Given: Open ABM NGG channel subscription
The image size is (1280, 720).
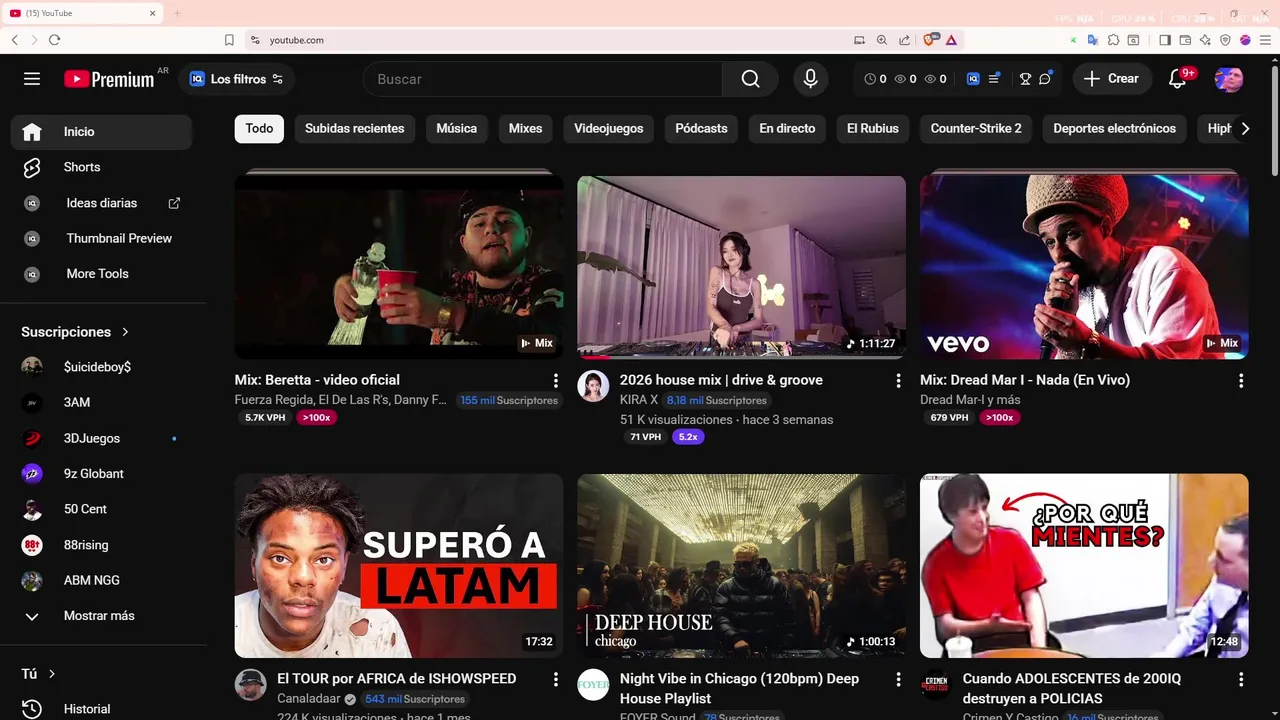Looking at the screenshot, I should pos(102,580).
